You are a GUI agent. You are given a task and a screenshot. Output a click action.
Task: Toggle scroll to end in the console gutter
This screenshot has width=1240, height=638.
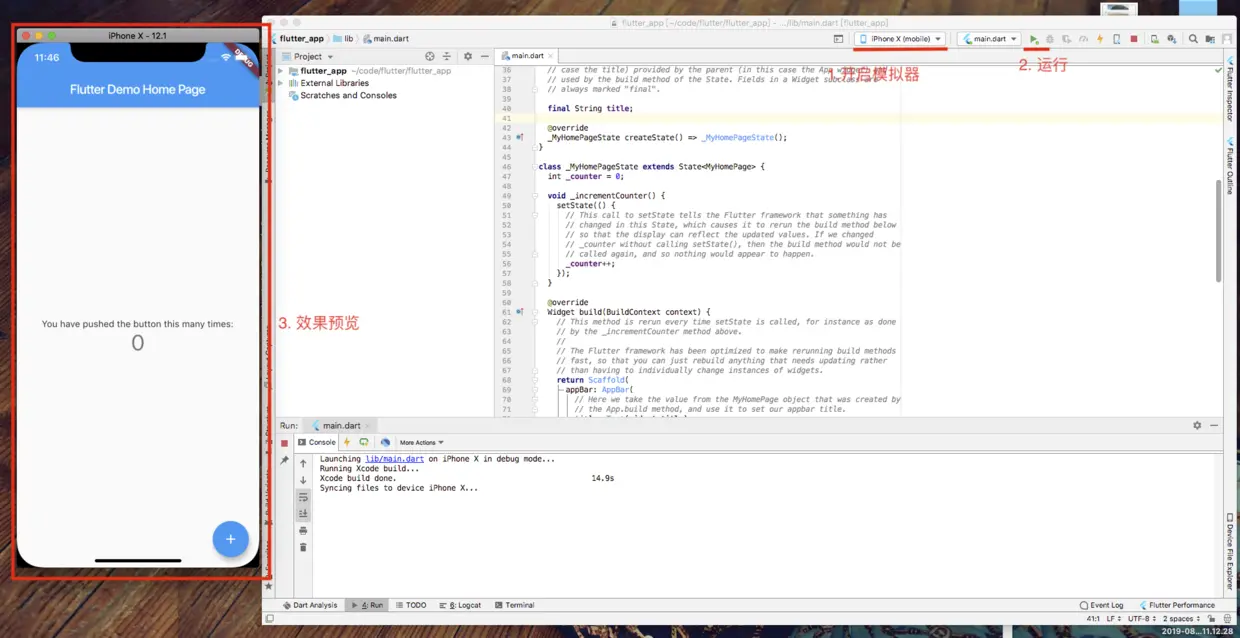click(303, 513)
